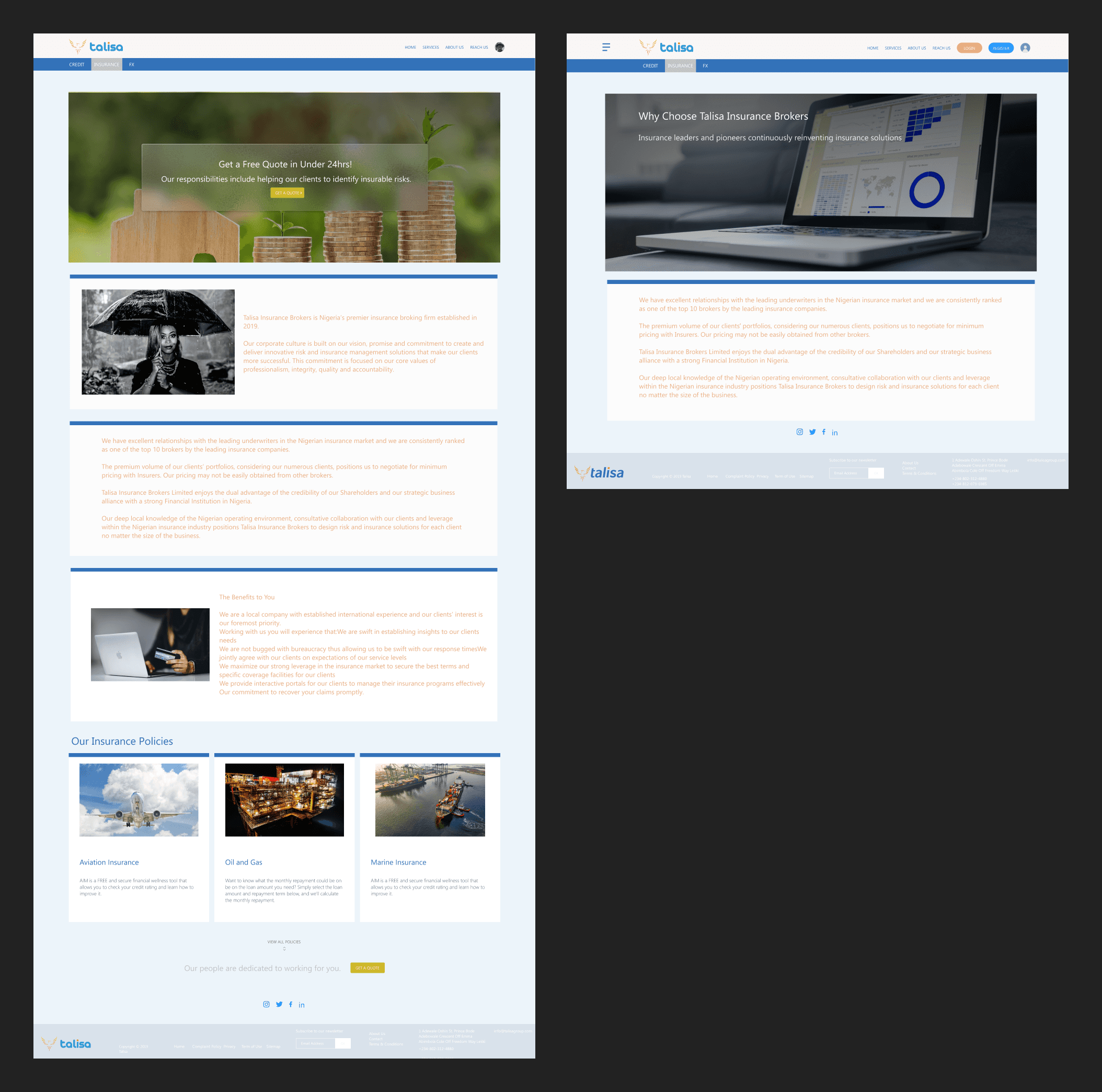Select FX tab on page with Login button
This screenshot has width=1102, height=1092.
705,65
